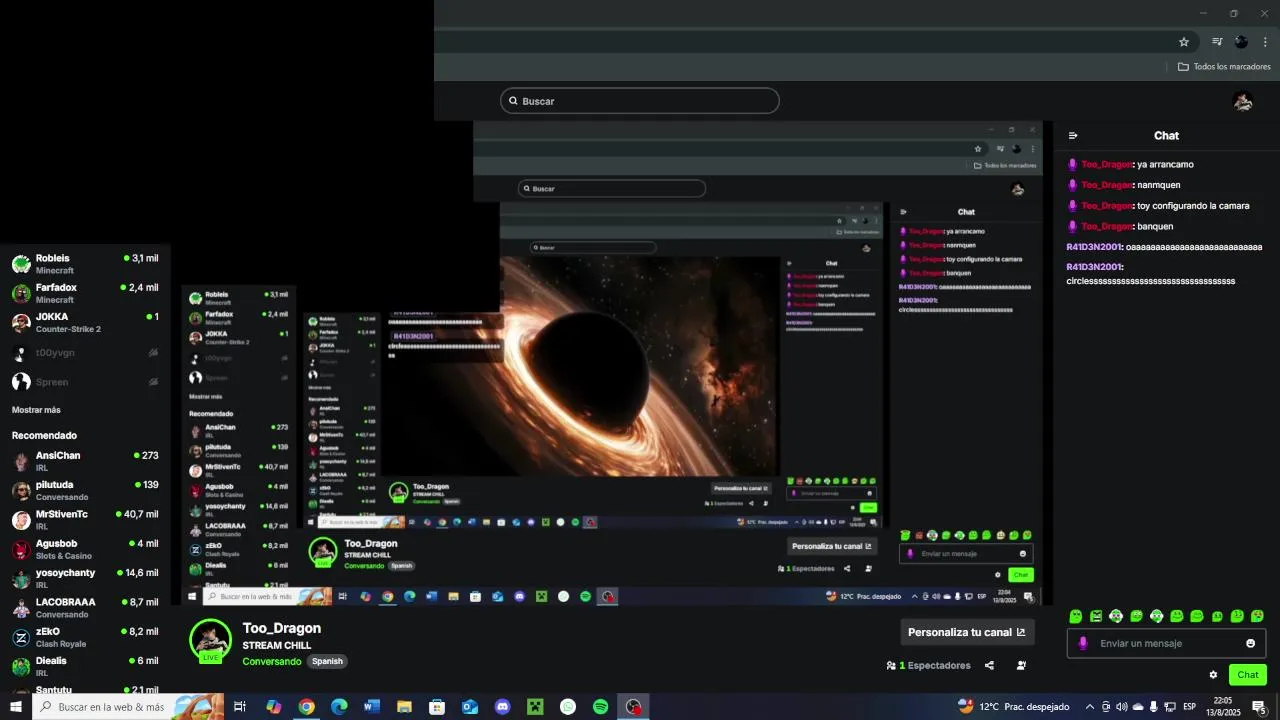Open MrStivenTc recommended channel
The height and width of the screenshot is (720, 1280).
pyautogui.click(x=85, y=520)
